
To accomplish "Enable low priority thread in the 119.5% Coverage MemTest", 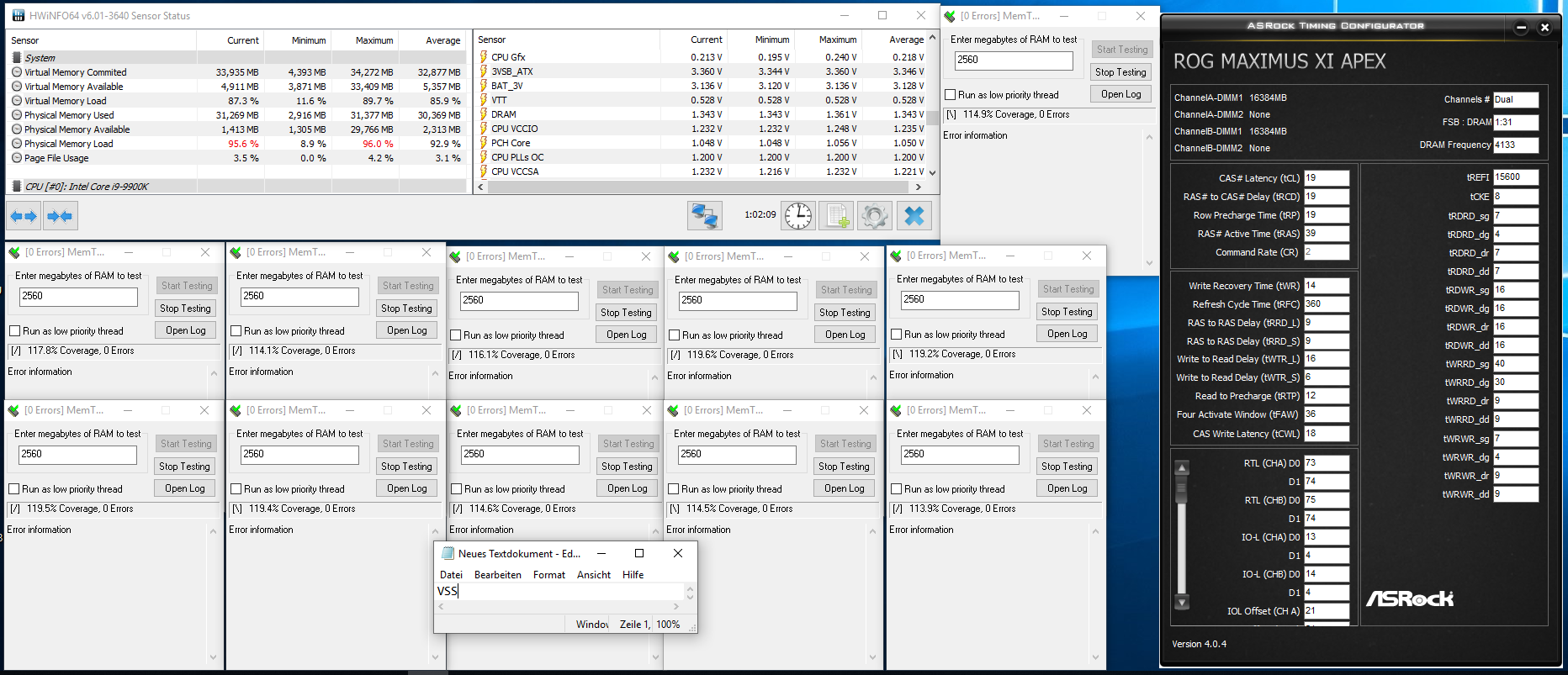I will pos(13,489).
